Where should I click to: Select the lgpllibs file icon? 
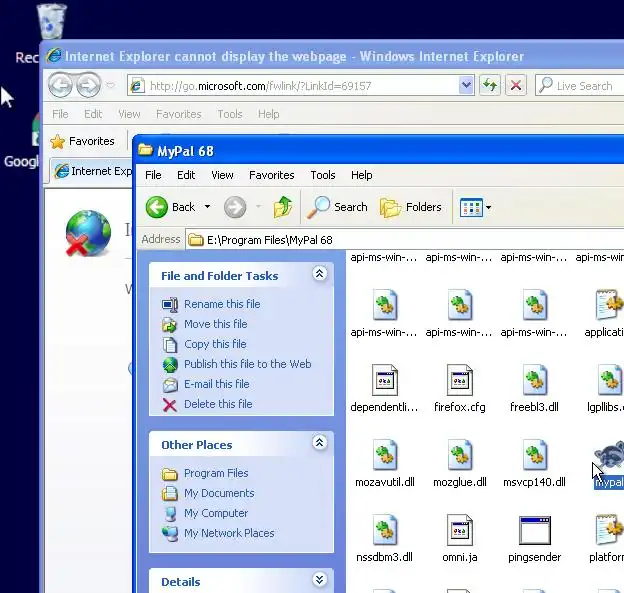click(610, 380)
